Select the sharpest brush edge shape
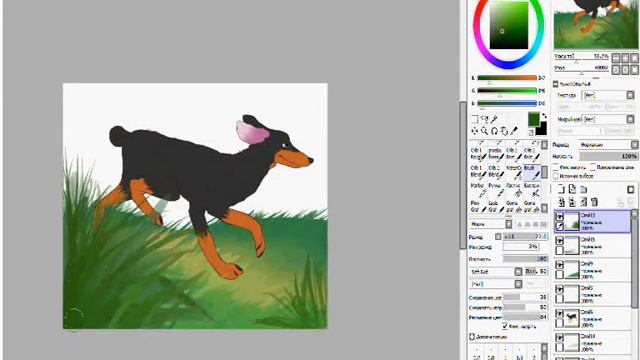 coord(520,224)
